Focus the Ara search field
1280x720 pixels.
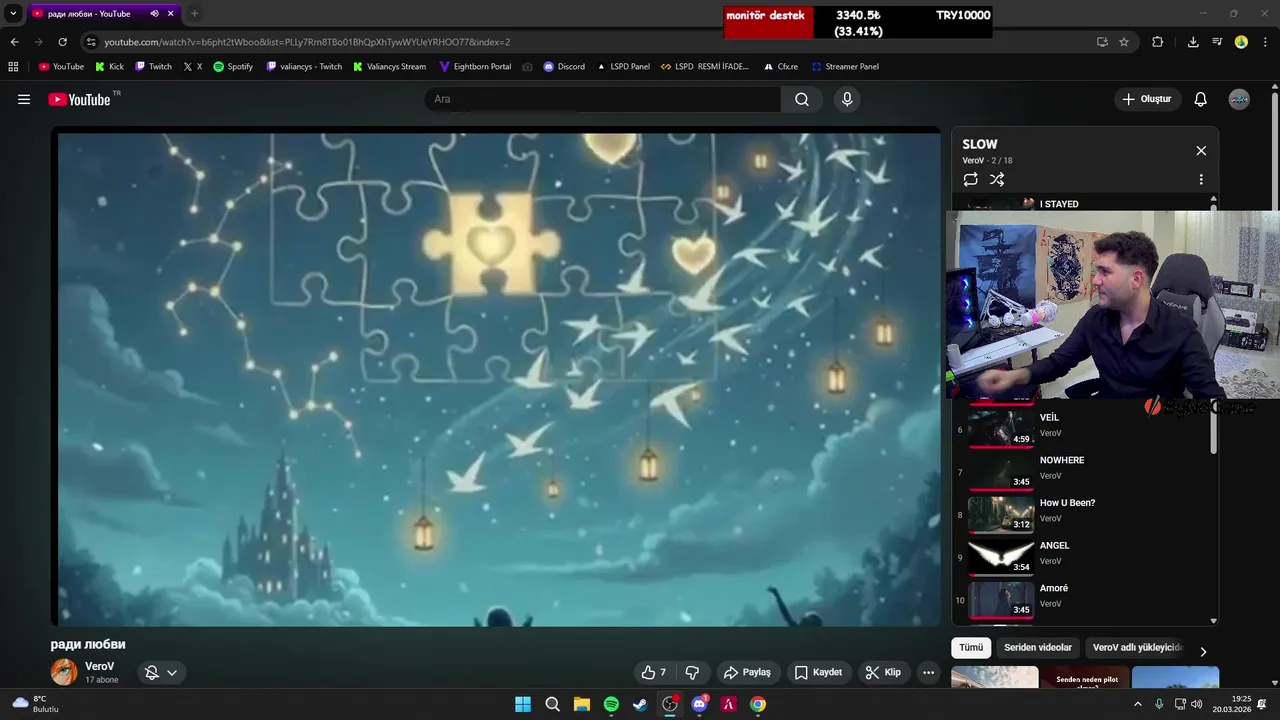click(x=603, y=99)
